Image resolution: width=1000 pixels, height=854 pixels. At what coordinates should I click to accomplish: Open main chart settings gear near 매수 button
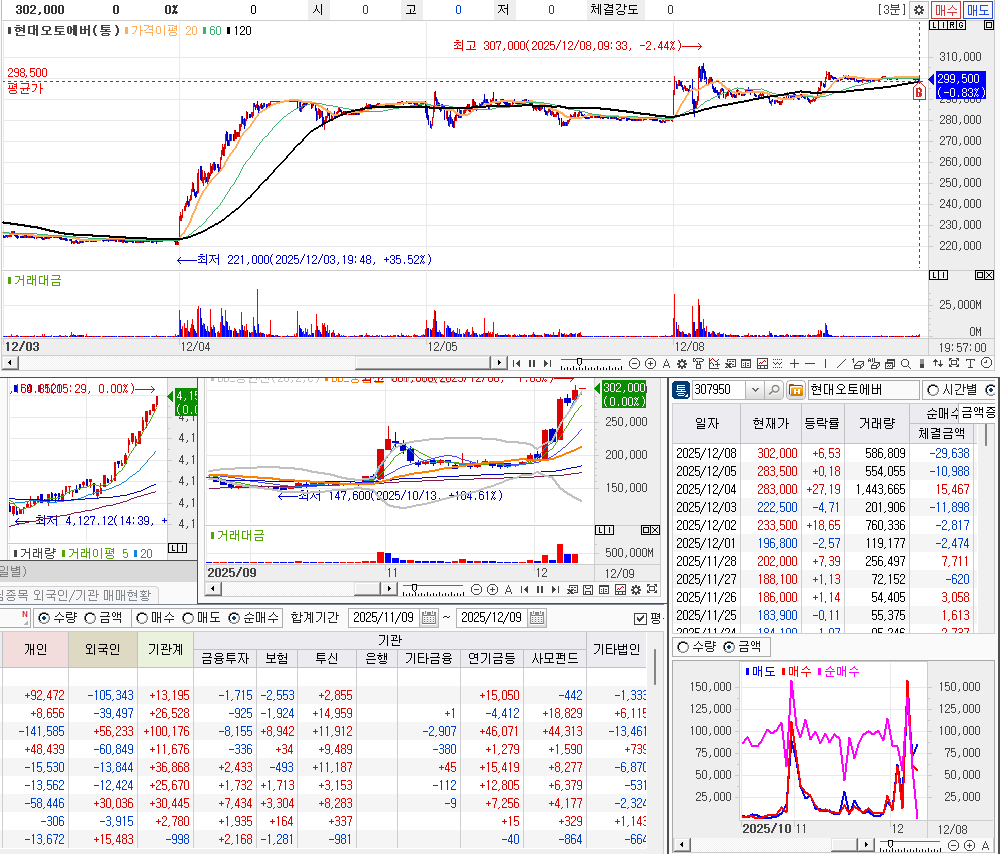918,10
